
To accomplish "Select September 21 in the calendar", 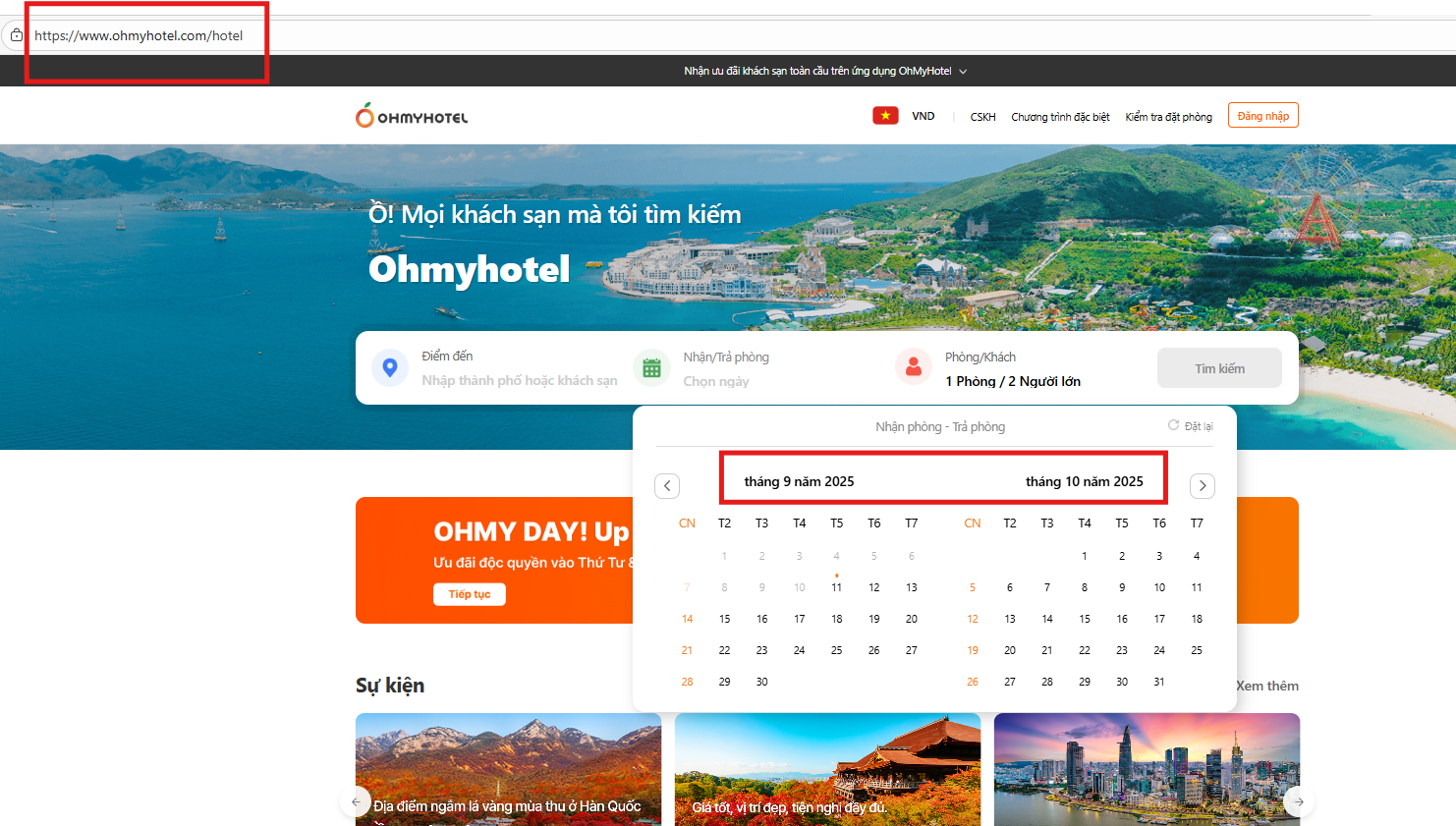I will click(x=688, y=650).
